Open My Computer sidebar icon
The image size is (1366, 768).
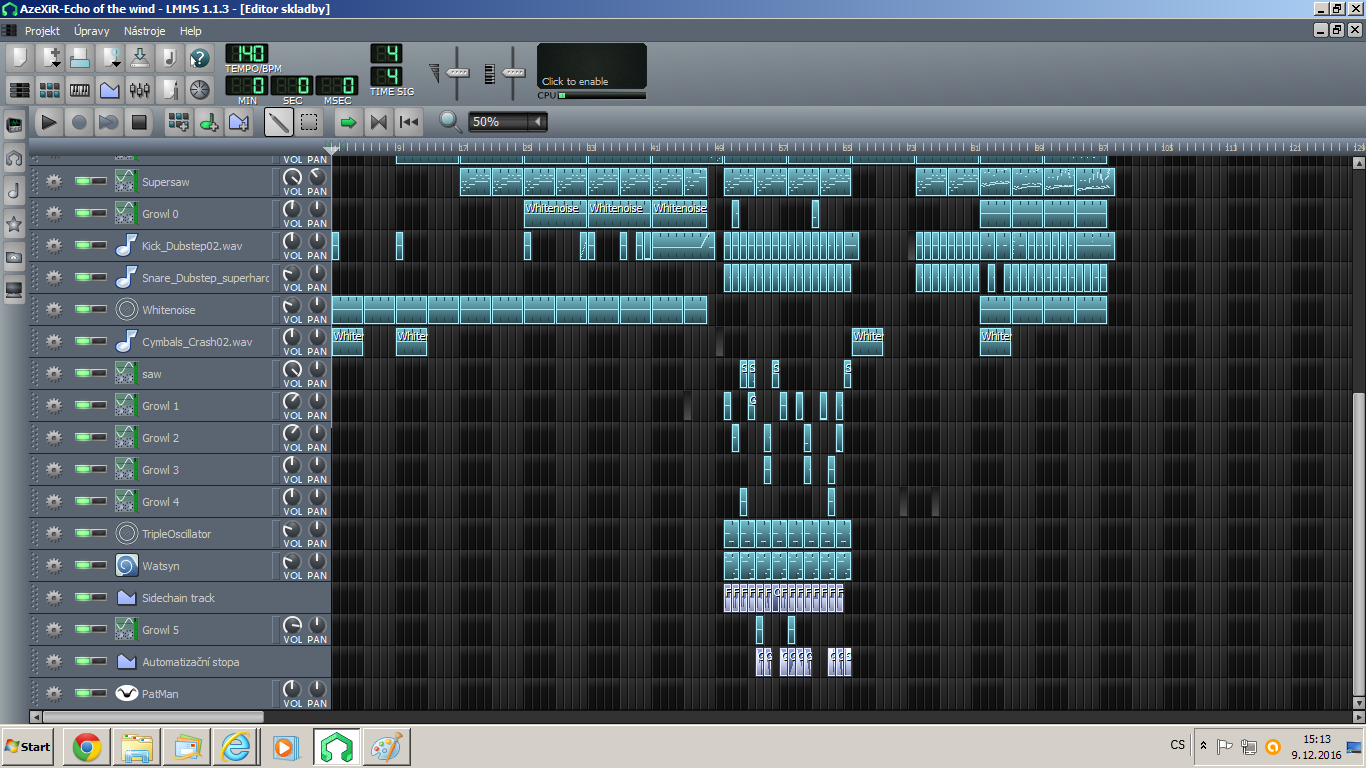click(x=14, y=290)
